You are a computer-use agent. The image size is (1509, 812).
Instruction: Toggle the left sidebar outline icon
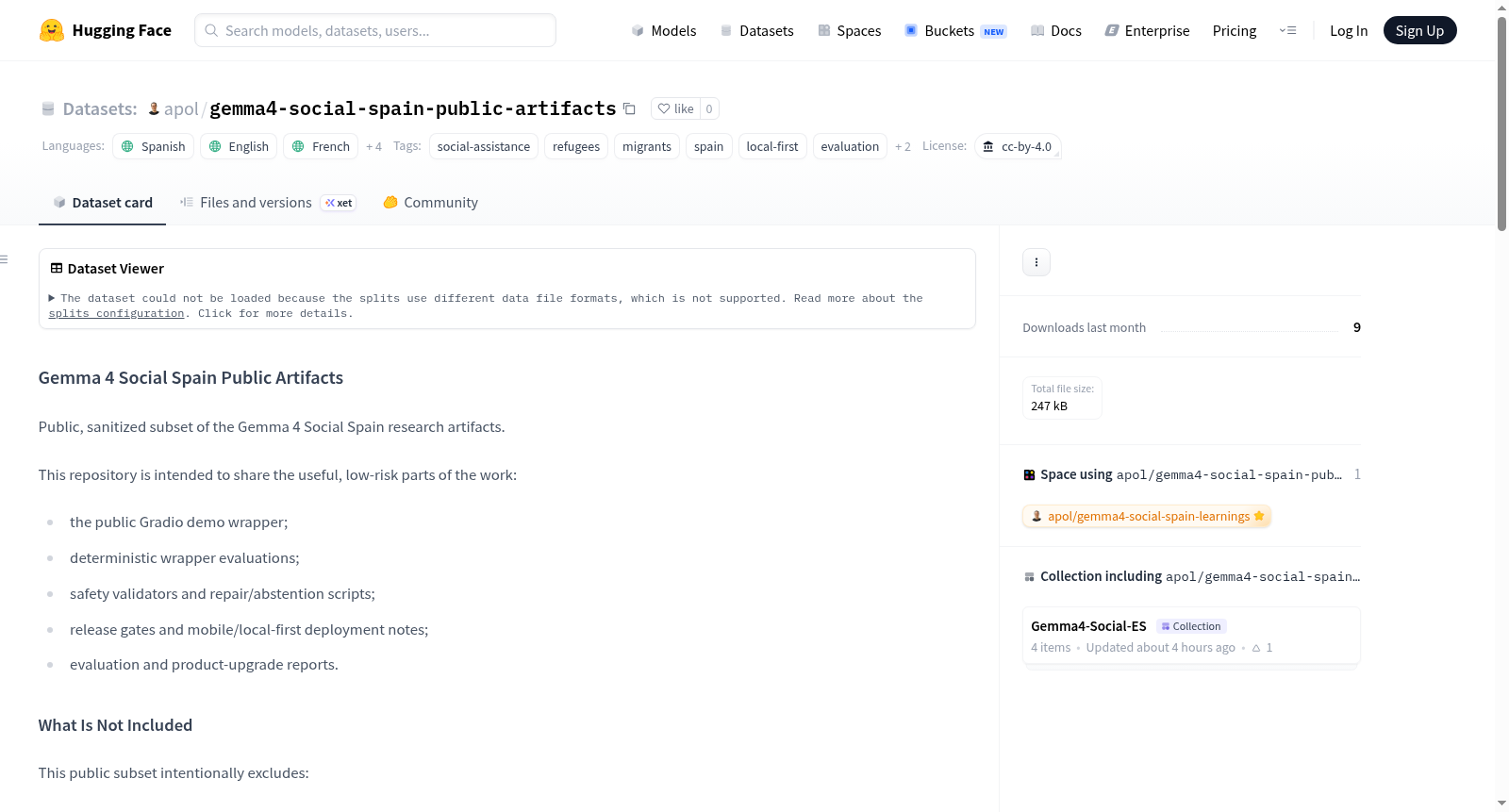(x=4, y=258)
